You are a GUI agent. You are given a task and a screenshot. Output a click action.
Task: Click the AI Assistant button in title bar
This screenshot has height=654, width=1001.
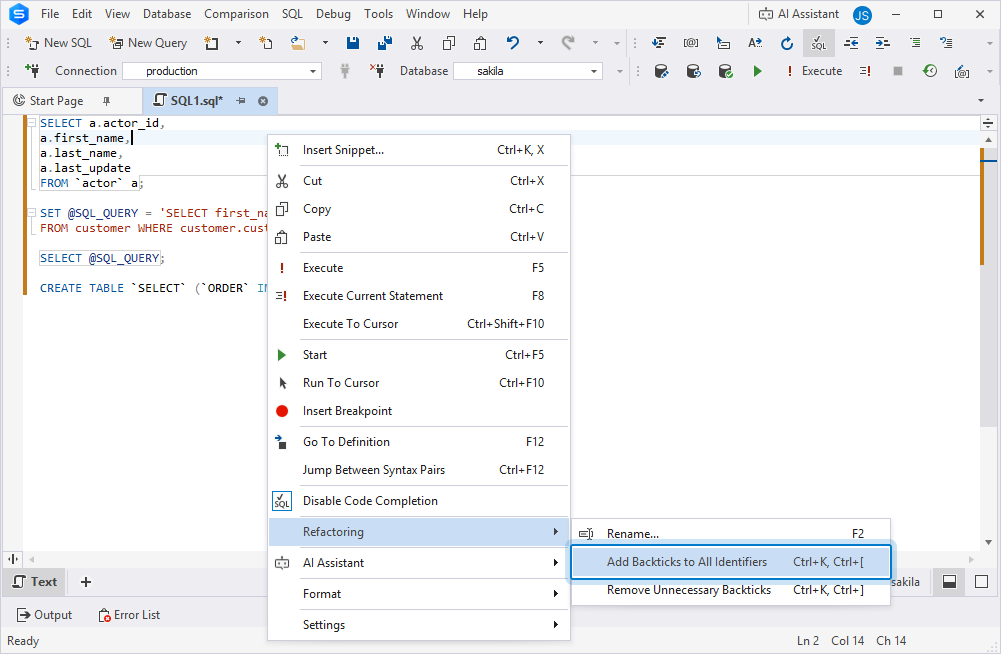pos(799,14)
